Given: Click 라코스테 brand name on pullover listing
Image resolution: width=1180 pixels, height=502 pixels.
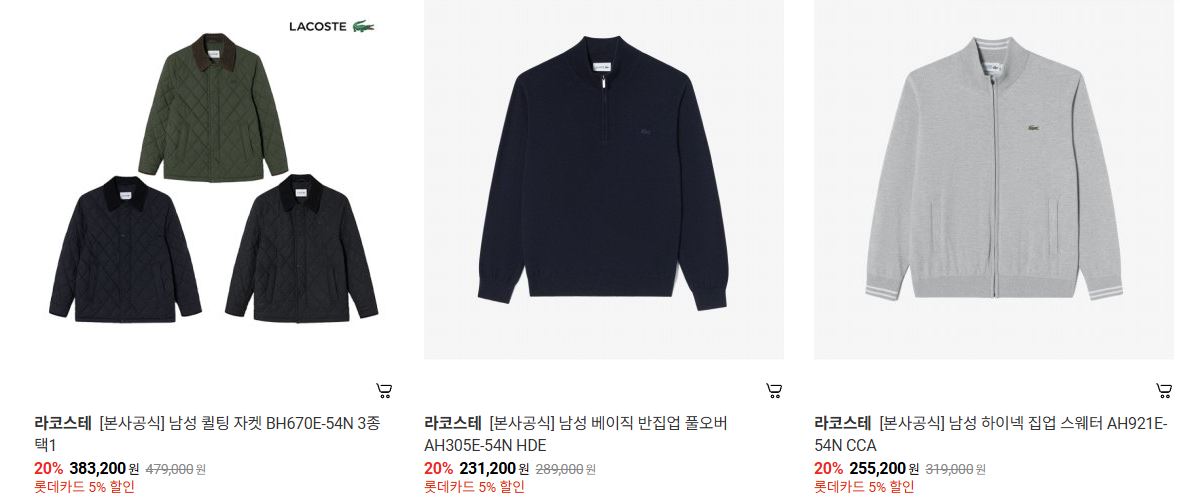Looking at the screenshot, I should click(453, 423).
